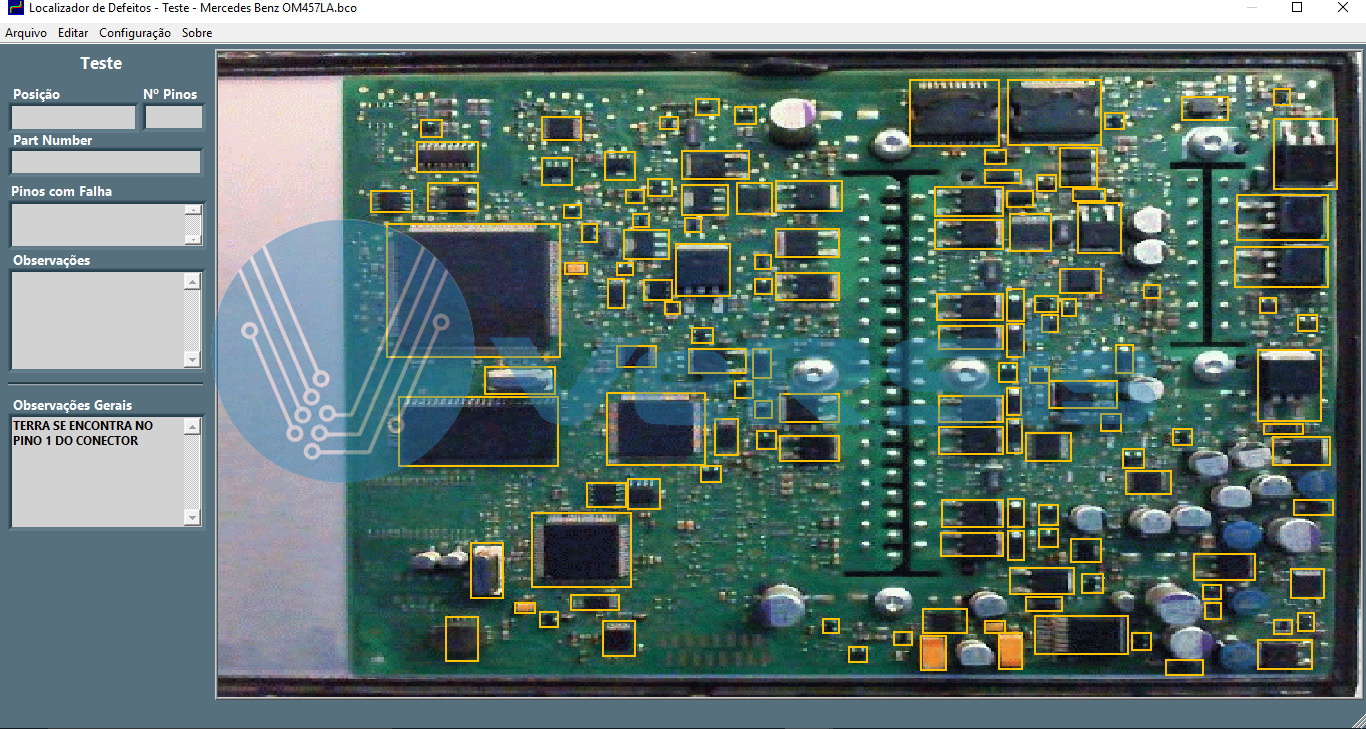Image resolution: width=1366 pixels, height=729 pixels.
Task: Click down arrow of Observações scrollbar
Action: click(193, 360)
